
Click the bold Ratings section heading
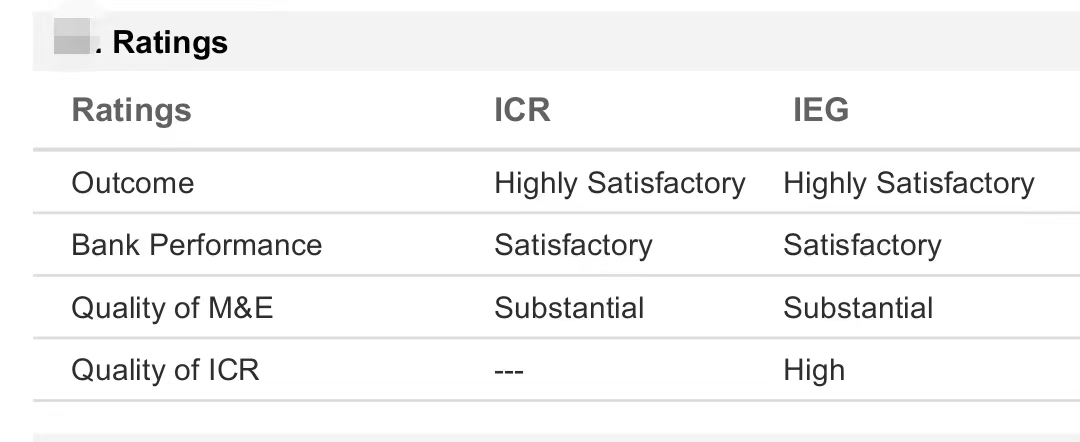(170, 42)
